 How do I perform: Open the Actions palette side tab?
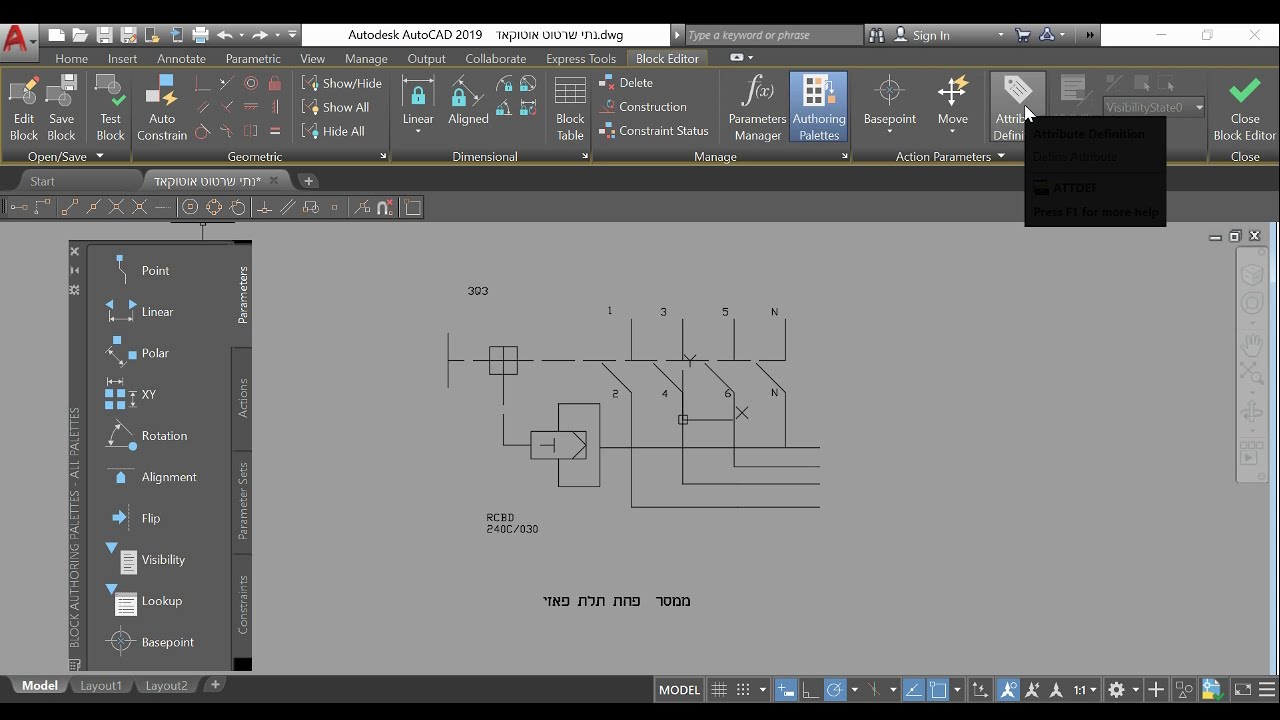[x=242, y=398]
